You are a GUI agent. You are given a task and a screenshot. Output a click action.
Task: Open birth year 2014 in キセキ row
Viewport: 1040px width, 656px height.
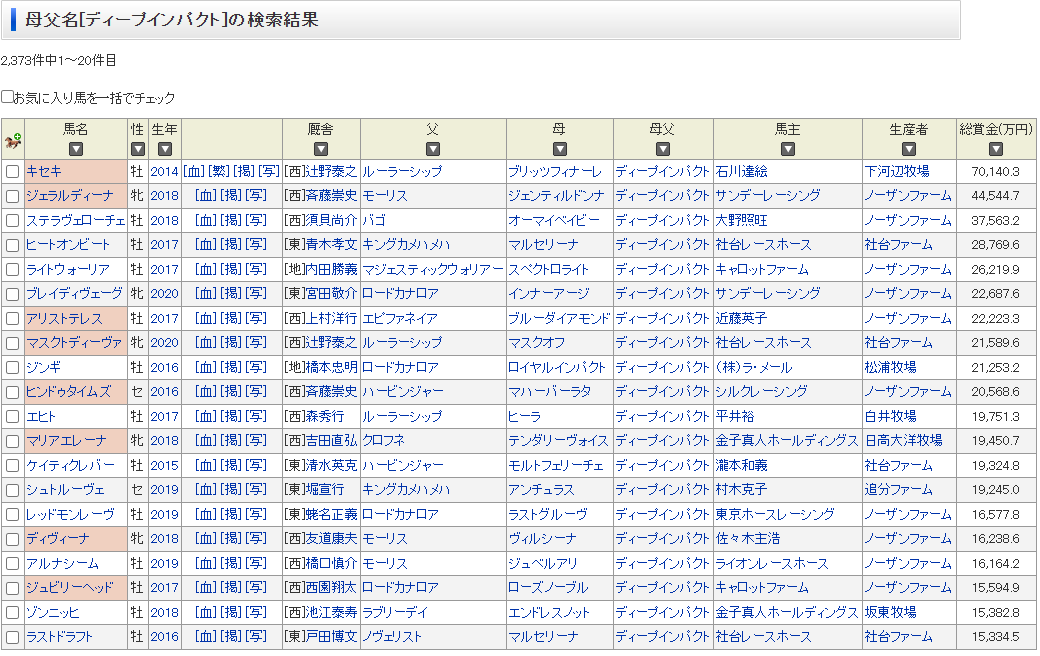coord(164,171)
